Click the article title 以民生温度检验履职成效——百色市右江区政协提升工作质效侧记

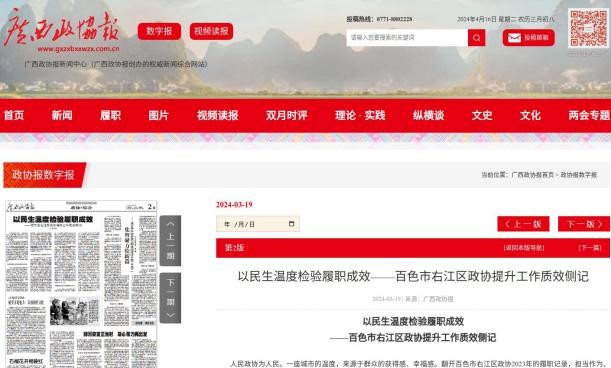413,276
